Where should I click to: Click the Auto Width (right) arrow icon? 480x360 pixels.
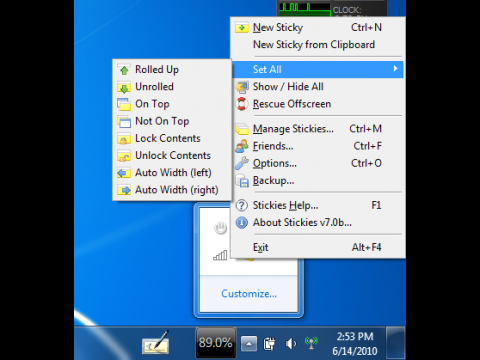tap(124, 190)
